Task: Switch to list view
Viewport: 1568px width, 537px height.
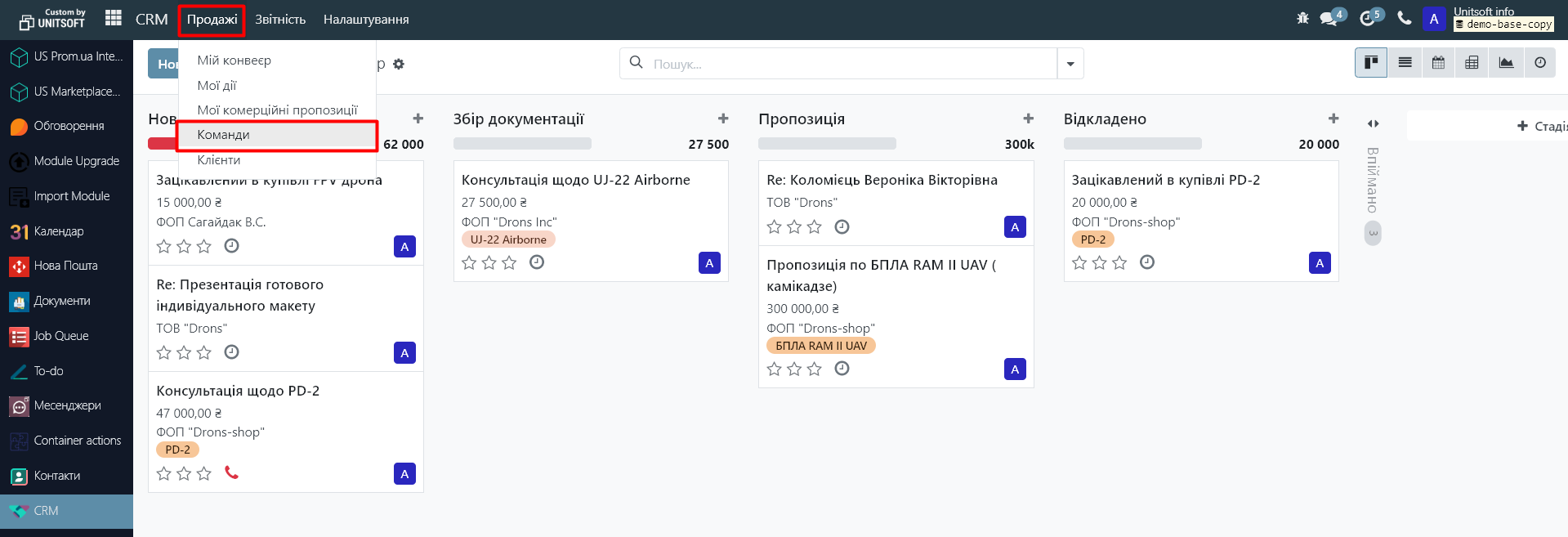Action: (1405, 63)
